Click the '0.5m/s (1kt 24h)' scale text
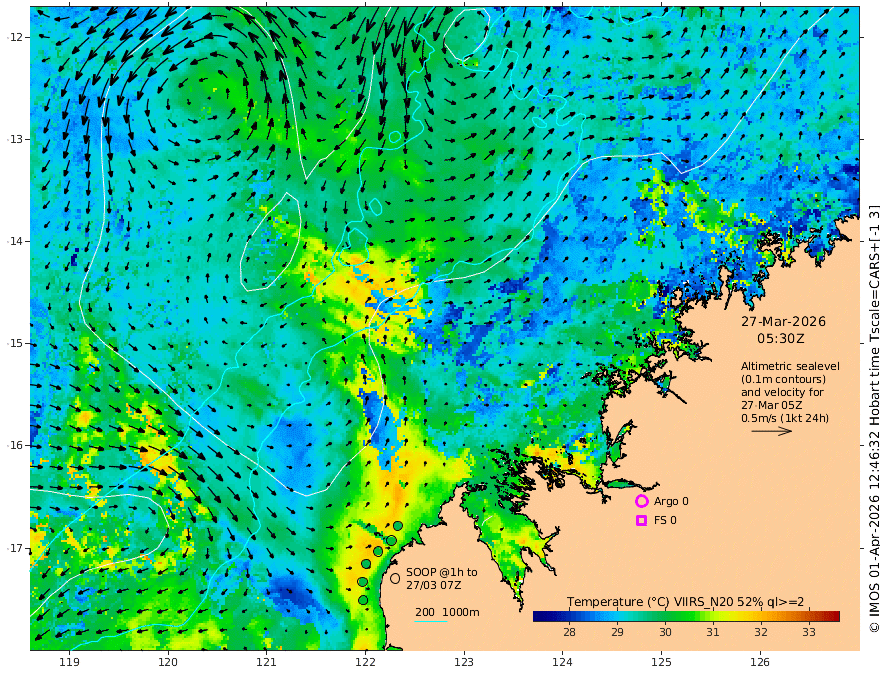The width and height of the screenshot is (880, 680). 785,418
